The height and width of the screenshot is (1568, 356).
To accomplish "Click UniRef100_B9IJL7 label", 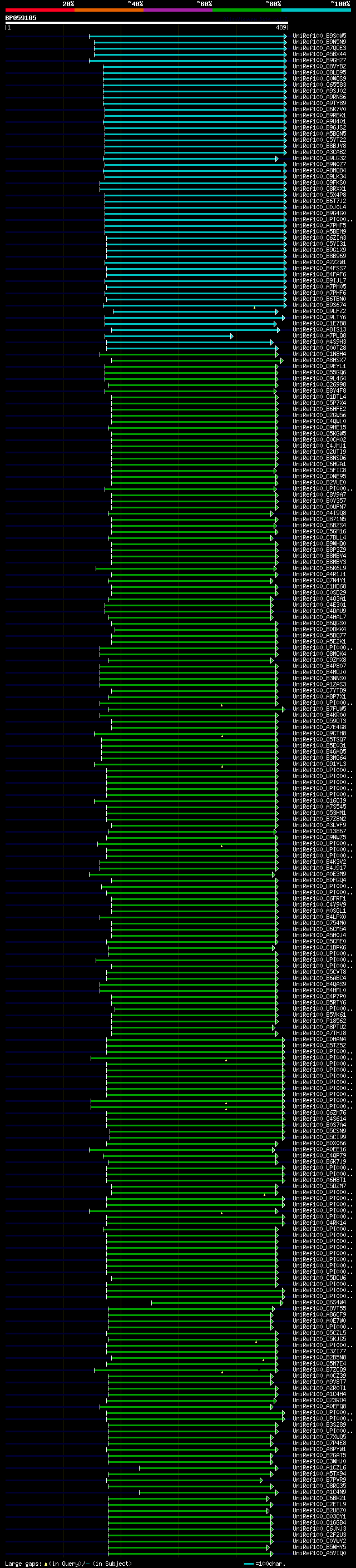I will (319, 280).
